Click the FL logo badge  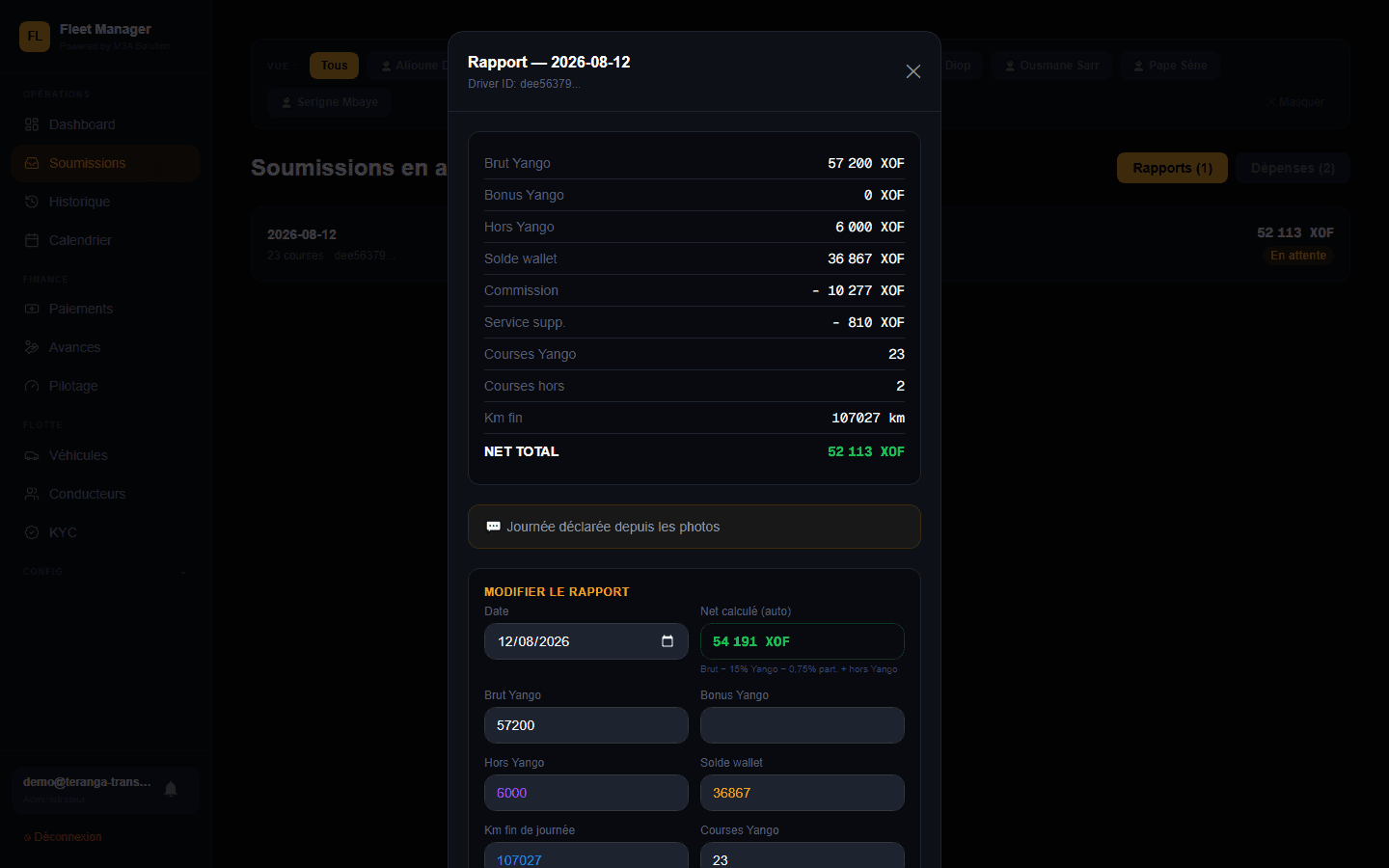pyautogui.click(x=35, y=37)
